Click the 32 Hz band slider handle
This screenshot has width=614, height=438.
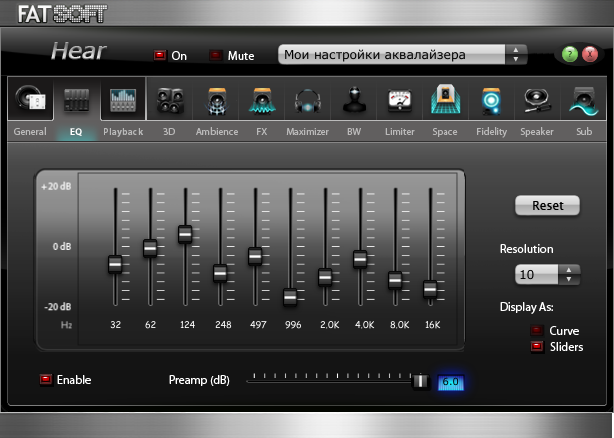[x=115, y=264]
